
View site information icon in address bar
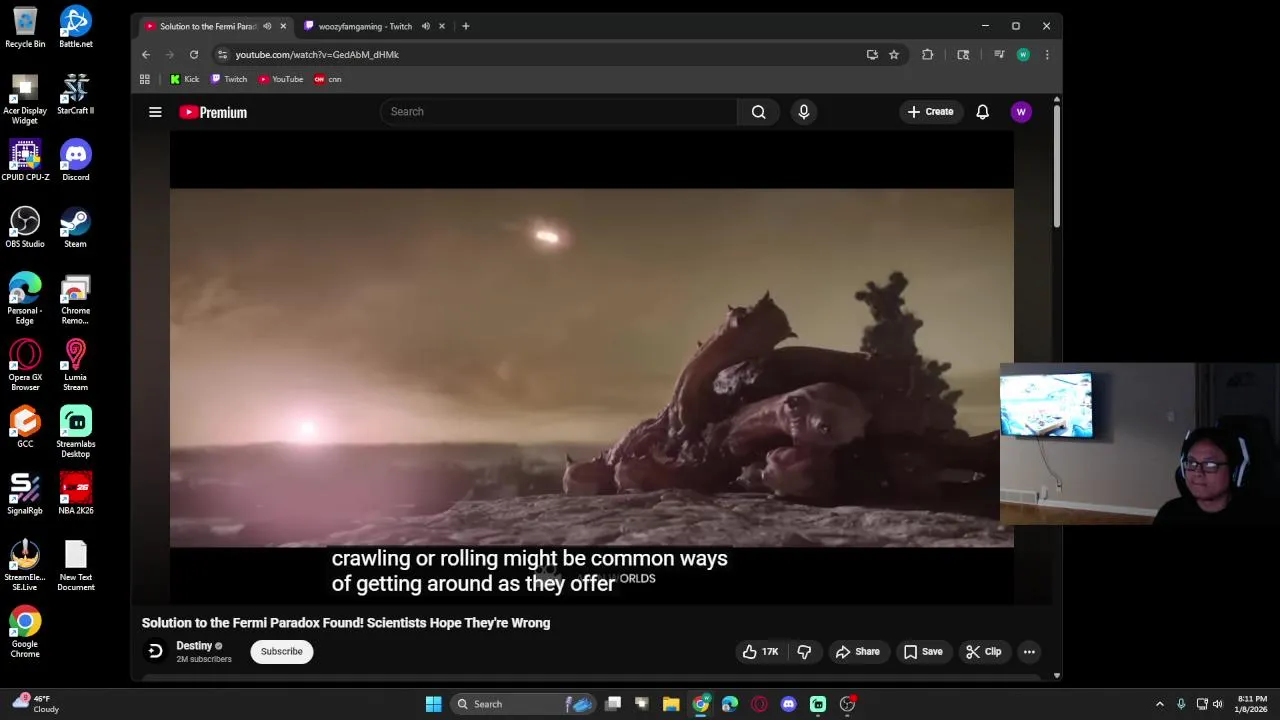click(223, 55)
